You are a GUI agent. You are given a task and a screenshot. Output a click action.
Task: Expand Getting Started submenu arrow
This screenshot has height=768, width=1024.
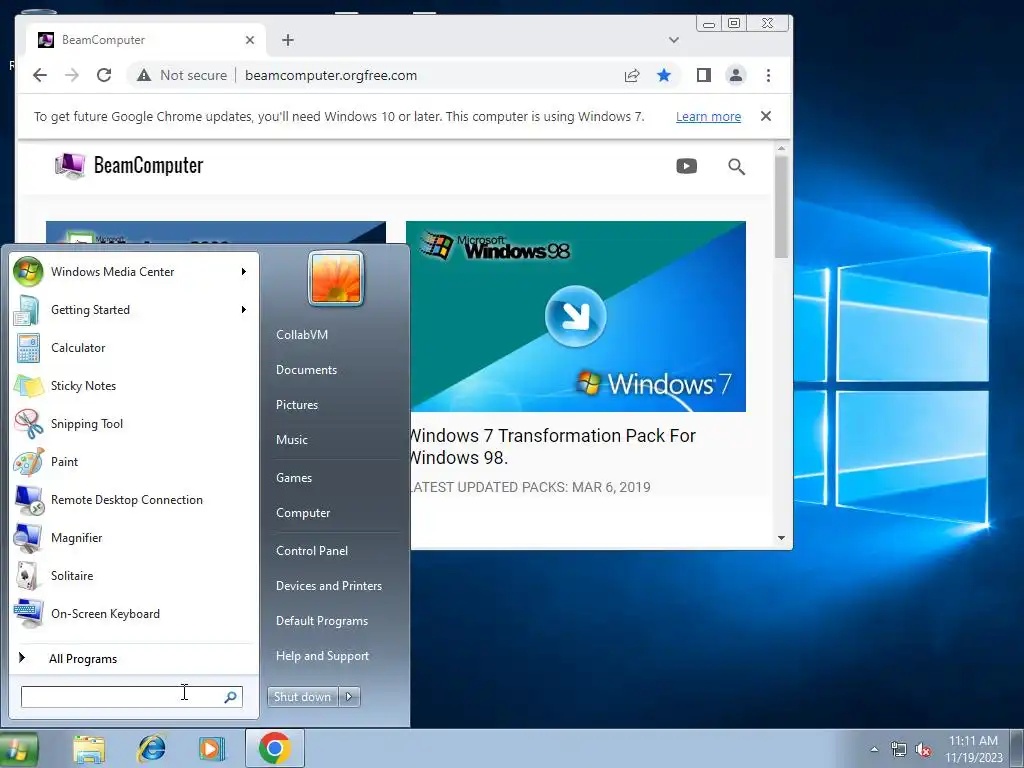pyautogui.click(x=244, y=310)
